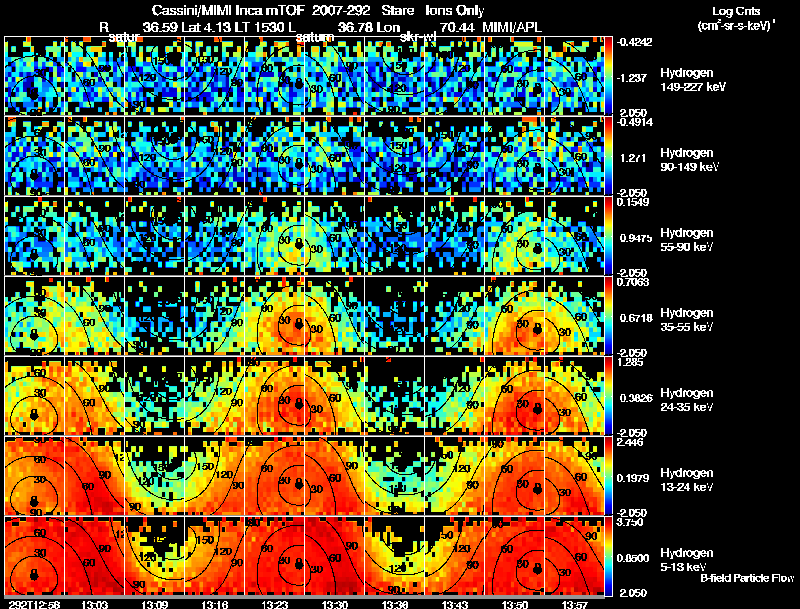Image resolution: width=800 pixels, height=609 pixels.
Task: Click the "0.6718" colorbar value
Action: (x=635, y=318)
